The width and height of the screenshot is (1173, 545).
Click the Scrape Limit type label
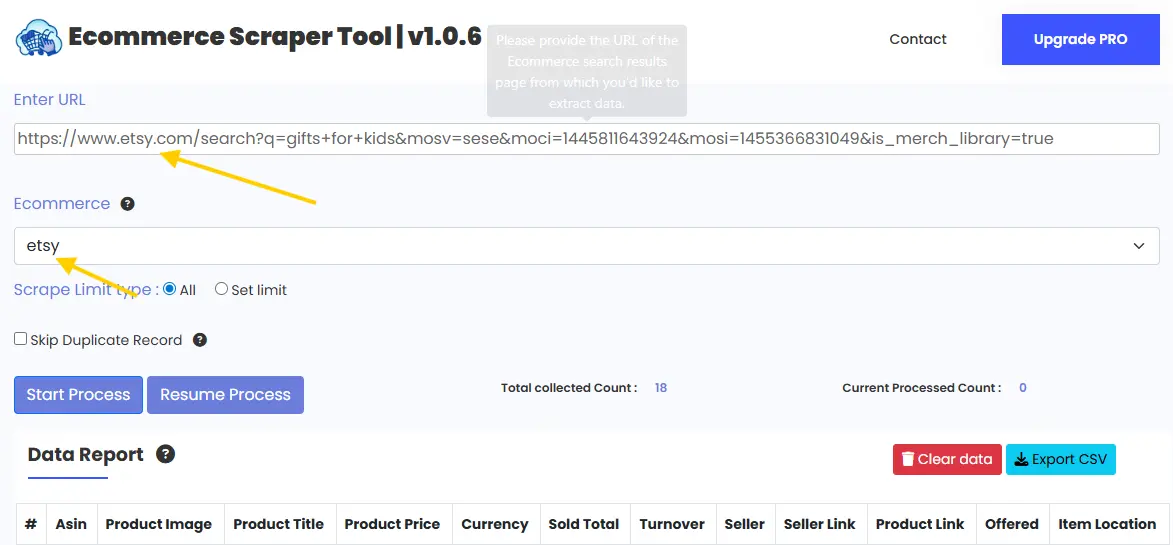pyautogui.click(x=86, y=289)
